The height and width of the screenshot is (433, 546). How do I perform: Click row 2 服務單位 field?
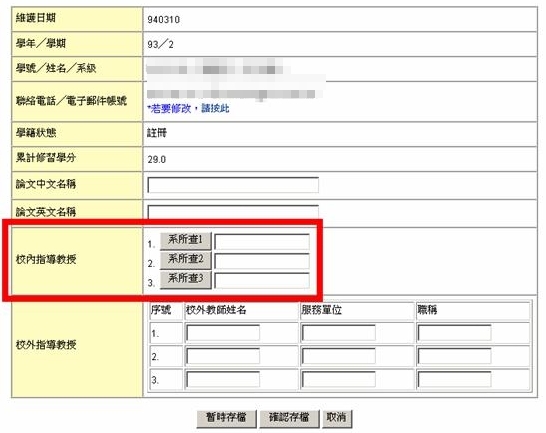338,356
